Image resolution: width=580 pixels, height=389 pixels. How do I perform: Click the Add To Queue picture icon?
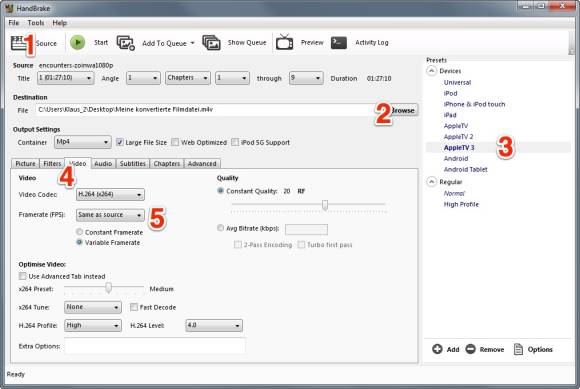tap(126, 43)
